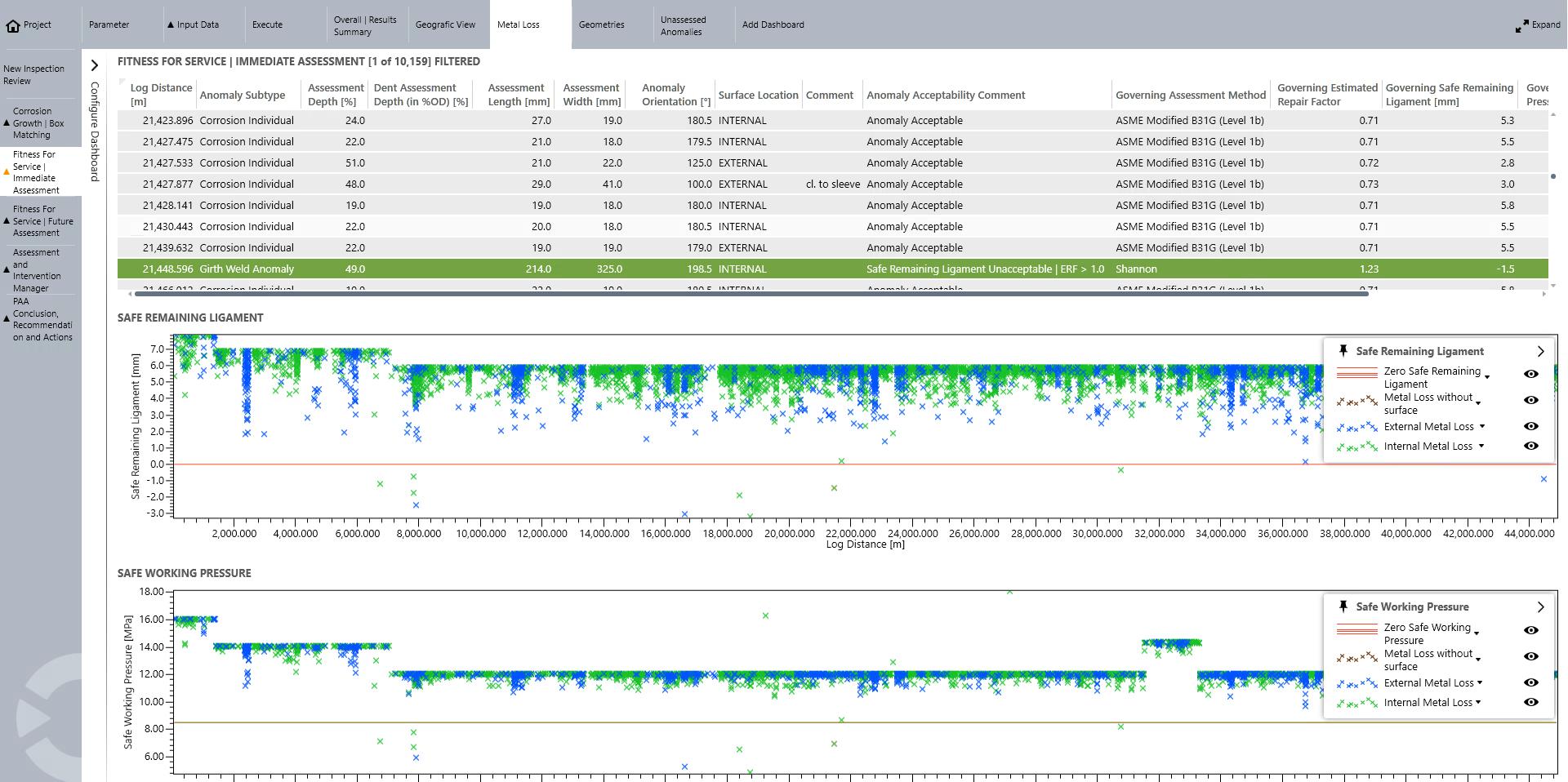Viewport: 1568px width, 782px height.
Task: Pin the Safe Remaining Ligament legend
Action: pos(1343,351)
